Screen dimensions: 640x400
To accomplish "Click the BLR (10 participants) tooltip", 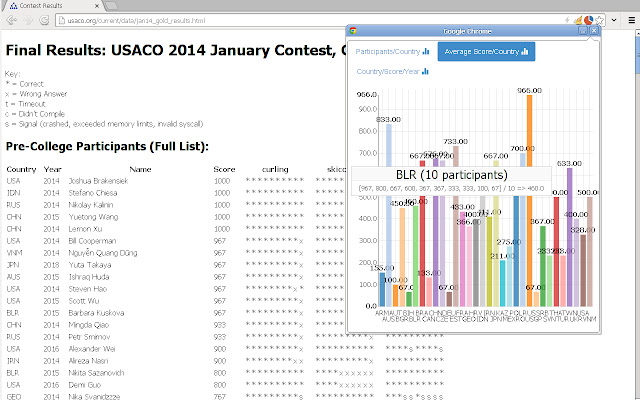I will (451, 181).
